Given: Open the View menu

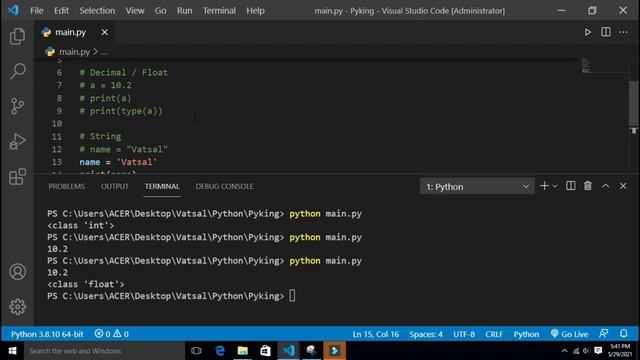Looking at the screenshot, I should click(135, 11).
